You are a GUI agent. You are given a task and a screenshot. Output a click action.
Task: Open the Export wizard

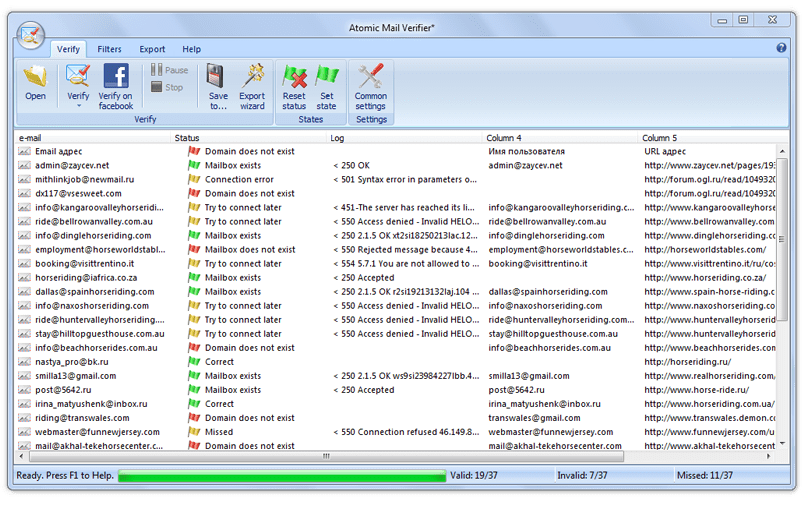click(x=252, y=86)
